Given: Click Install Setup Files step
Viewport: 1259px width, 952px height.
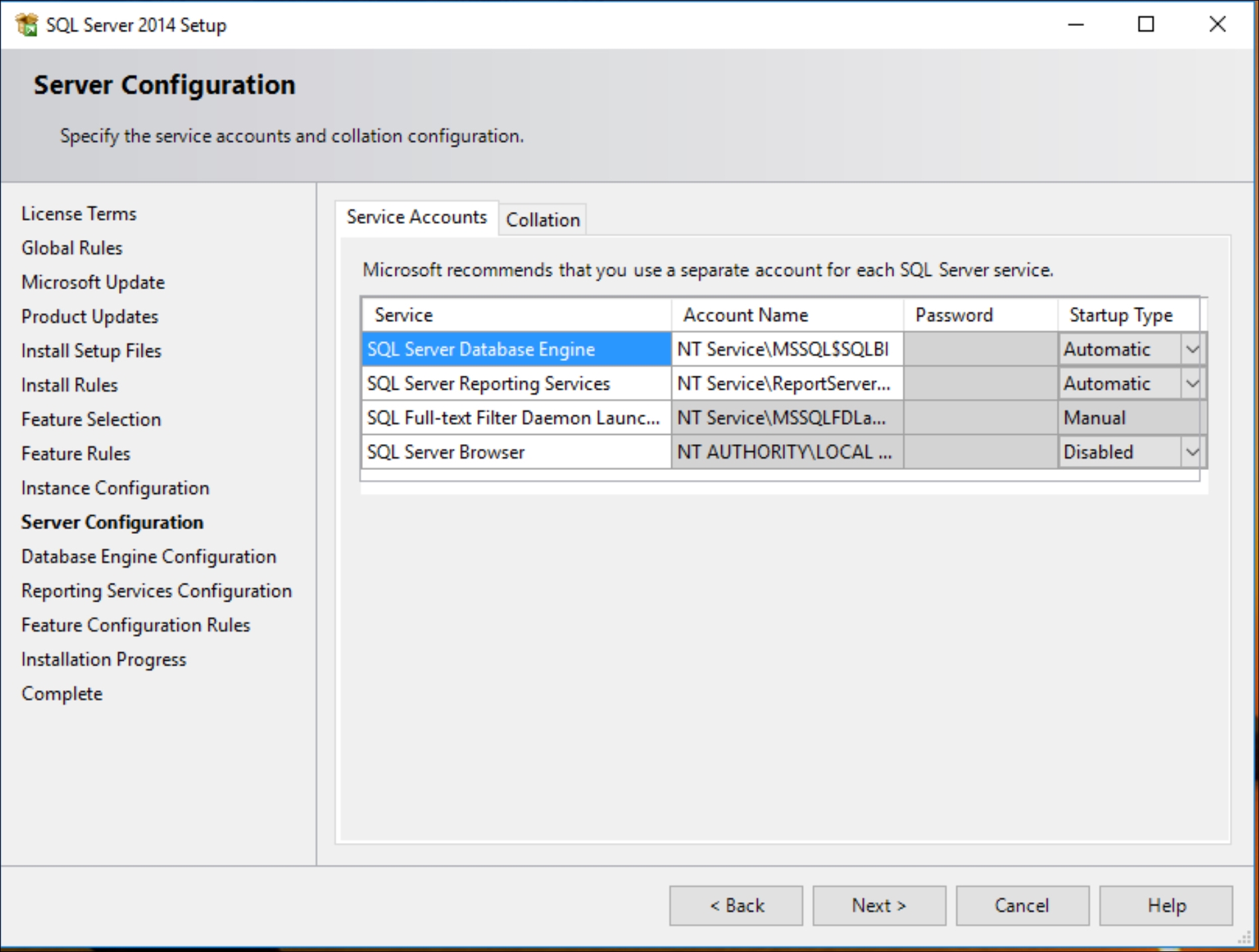Looking at the screenshot, I should [x=91, y=351].
